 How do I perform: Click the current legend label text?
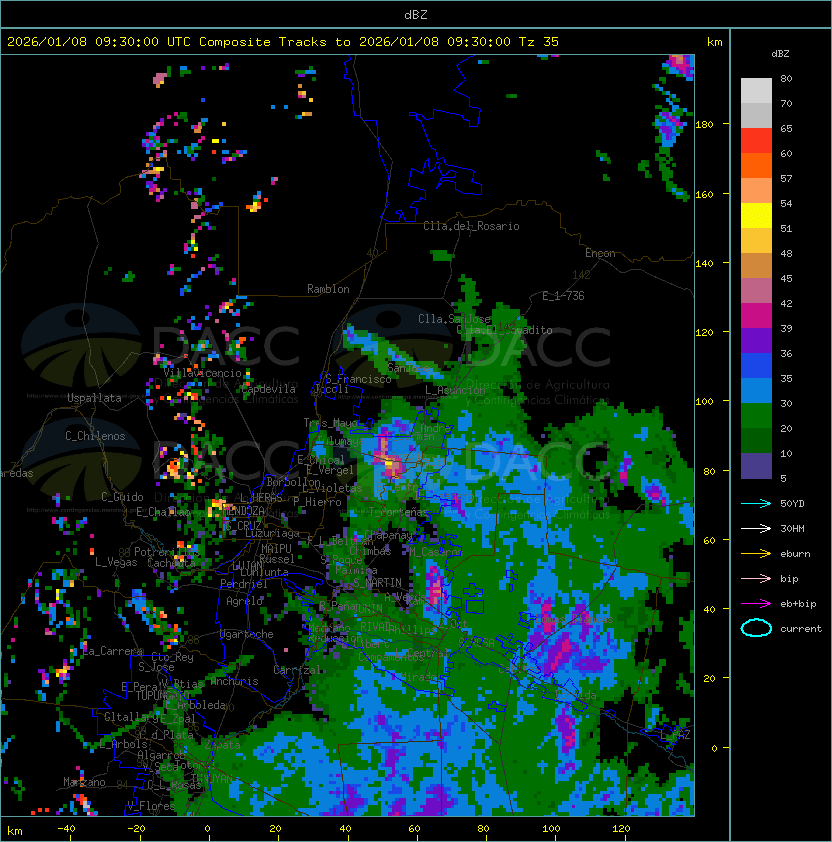(x=801, y=629)
